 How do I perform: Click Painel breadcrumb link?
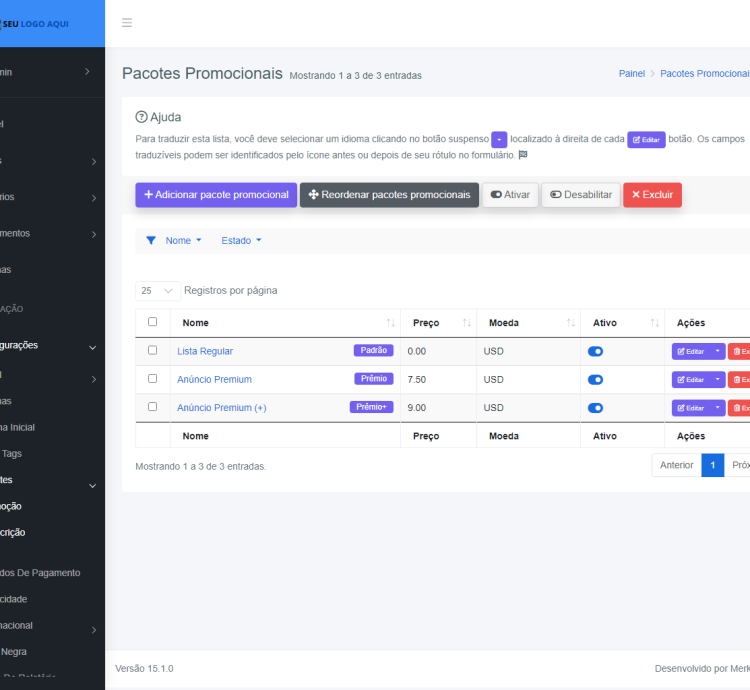click(631, 74)
